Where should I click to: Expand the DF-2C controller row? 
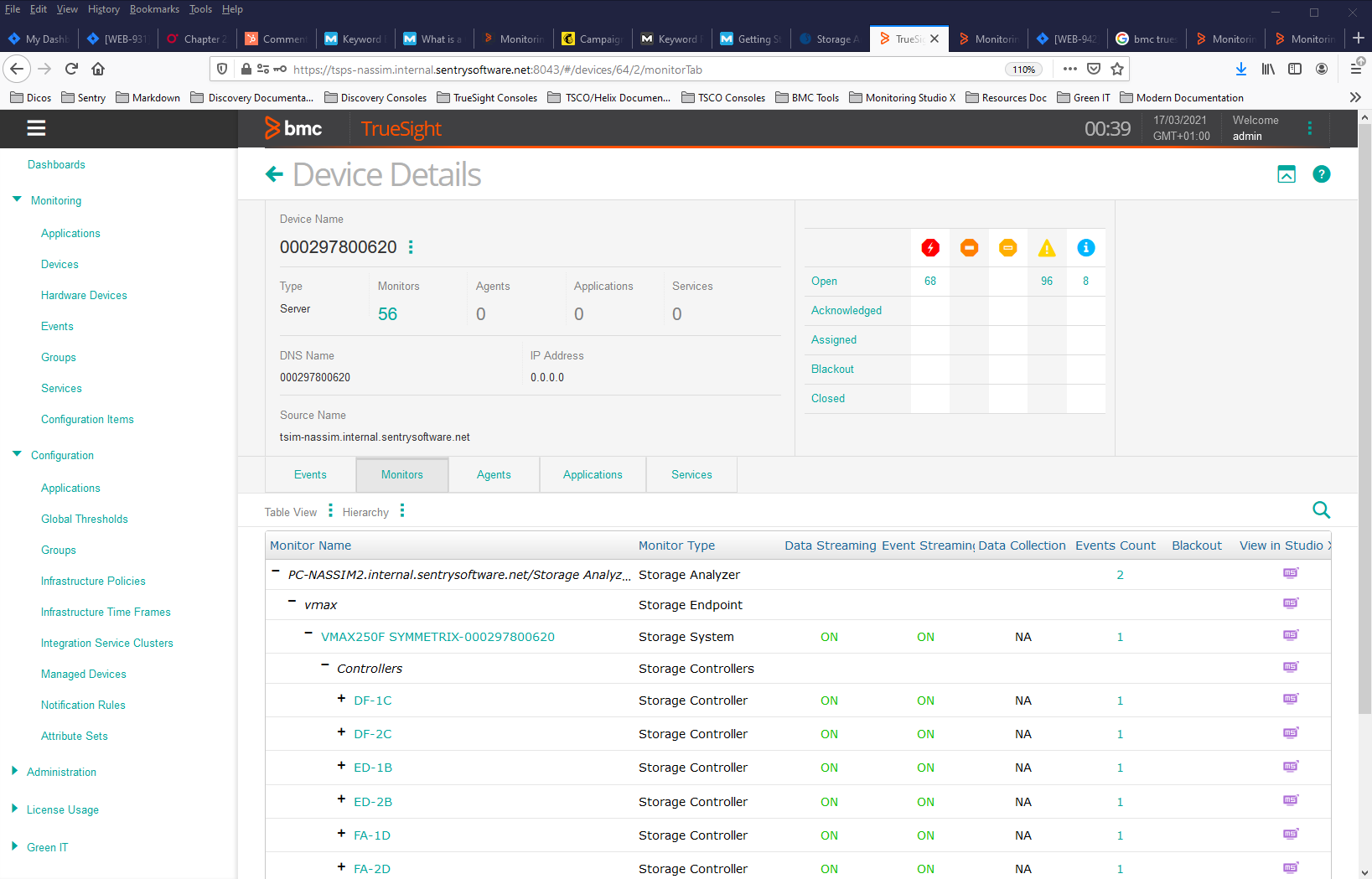pyautogui.click(x=341, y=732)
